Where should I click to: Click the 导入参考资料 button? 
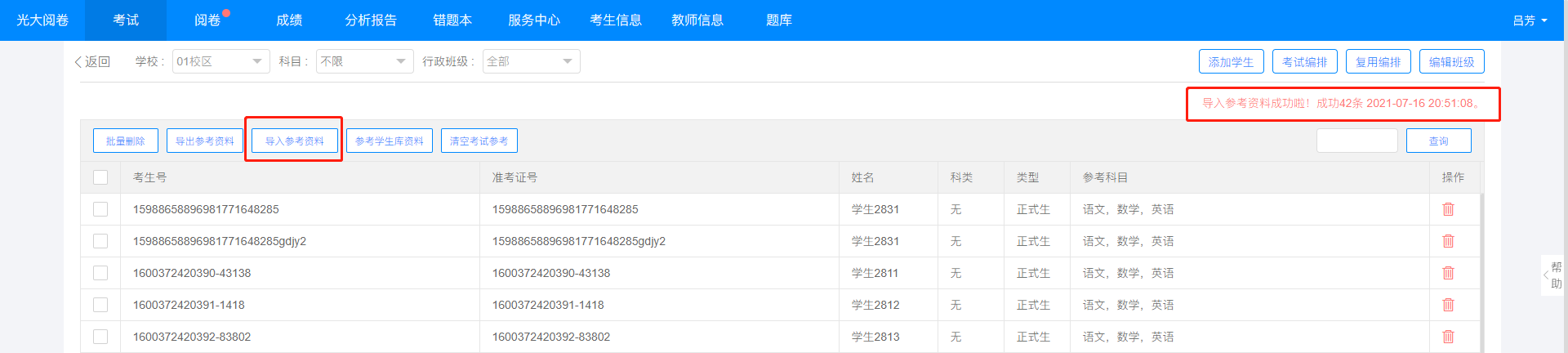[294, 141]
